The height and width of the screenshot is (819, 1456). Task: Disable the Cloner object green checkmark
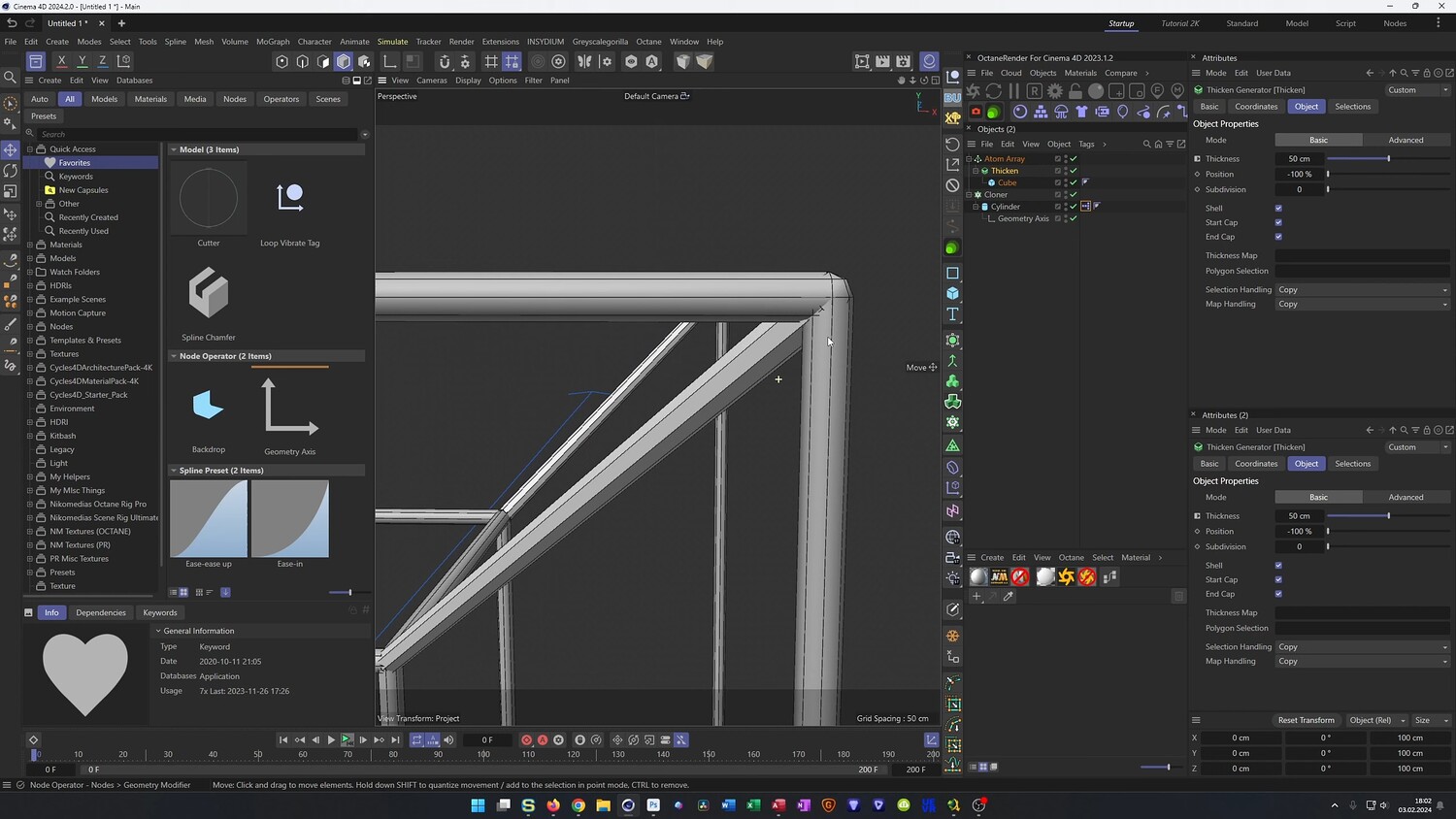click(x=1074, y=194)
